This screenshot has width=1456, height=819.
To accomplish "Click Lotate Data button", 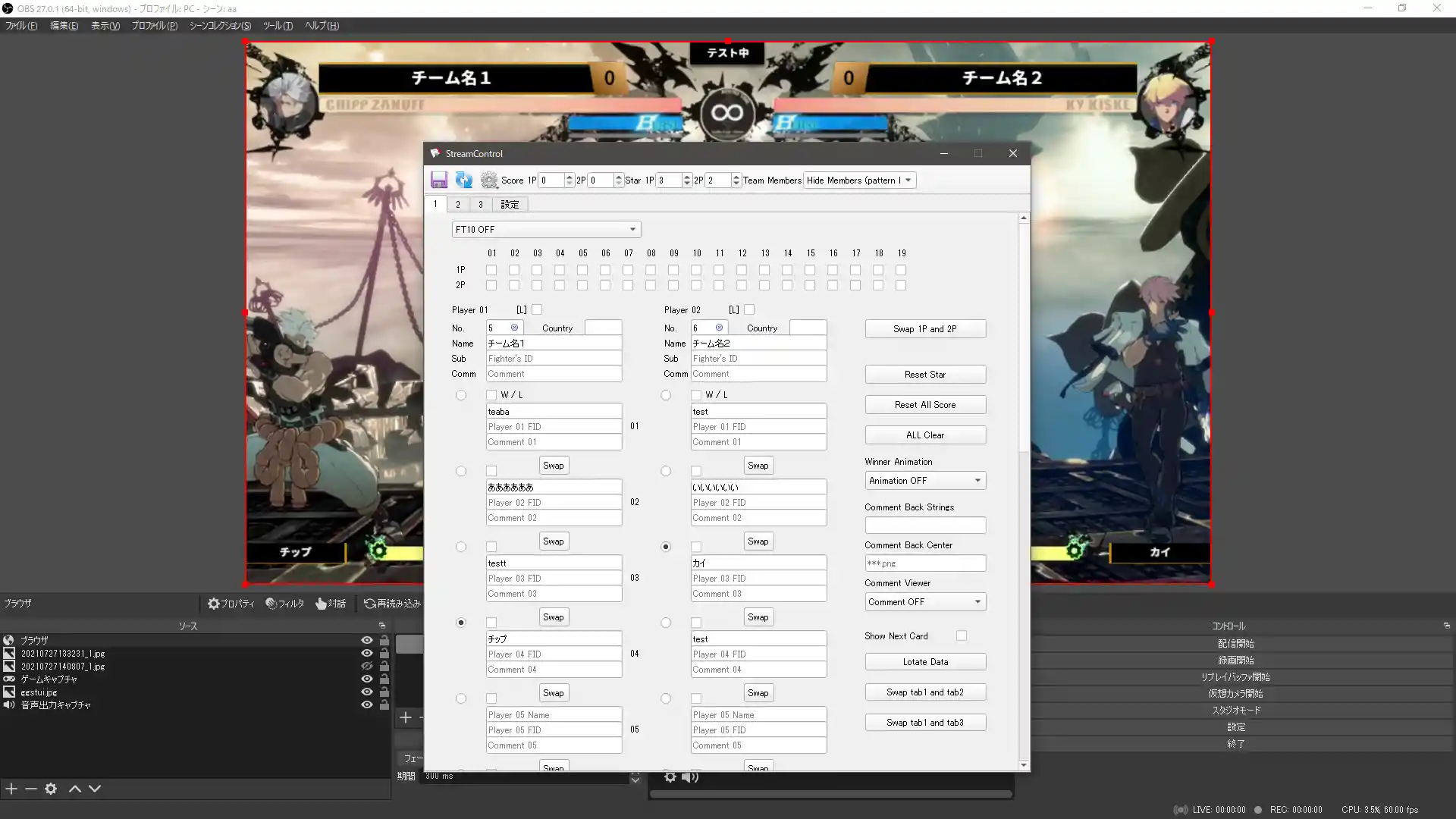I will [x=925, y=662].
